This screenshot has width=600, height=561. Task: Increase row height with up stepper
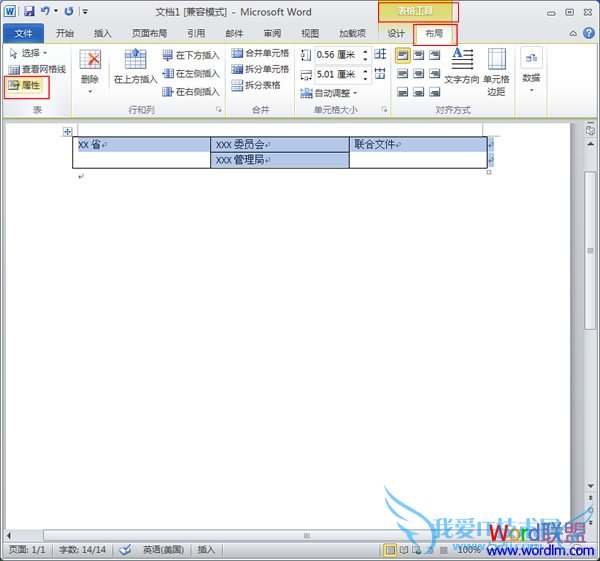coord(365,51)
